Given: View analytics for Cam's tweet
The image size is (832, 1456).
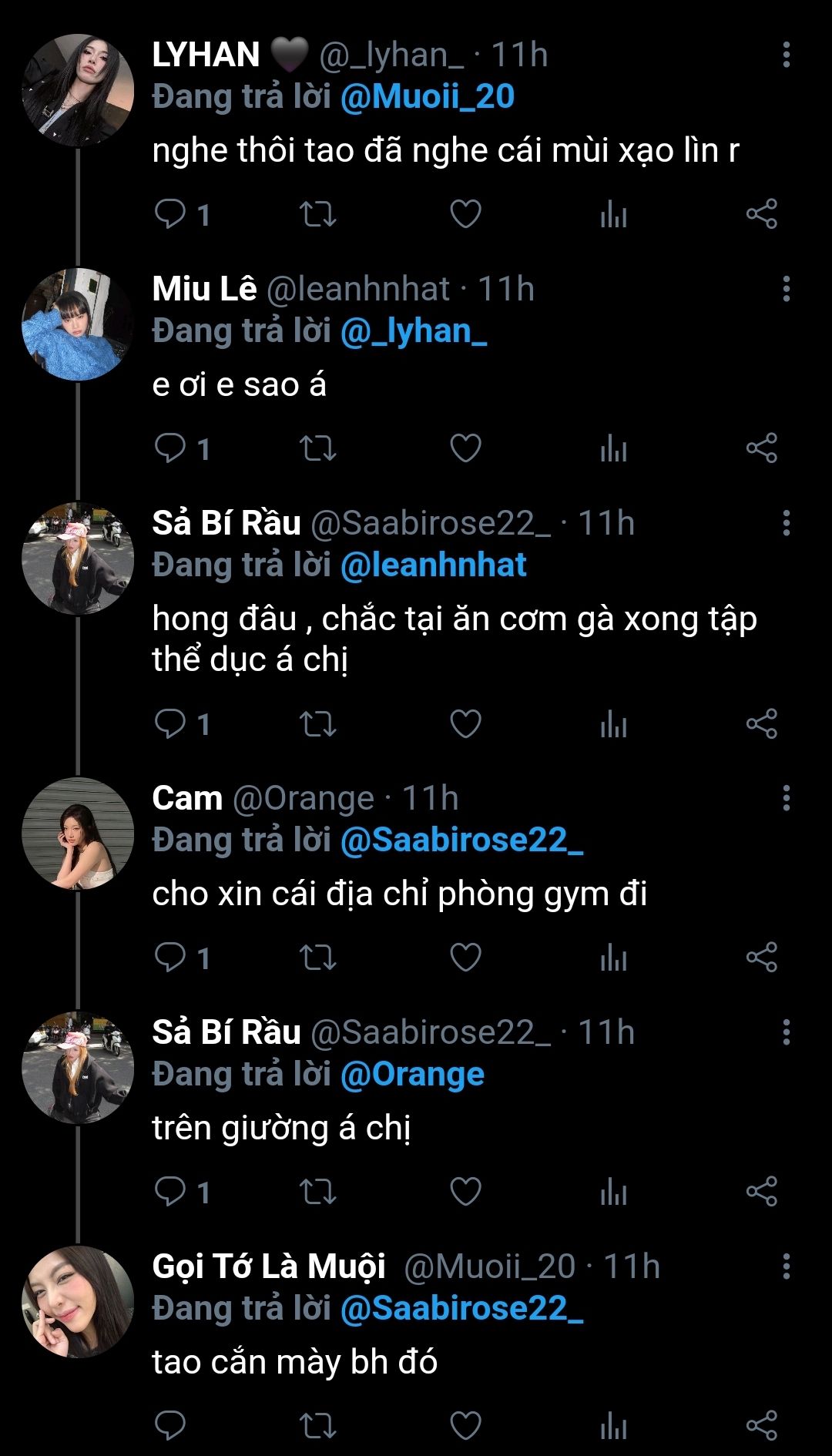Looking at the screenshot, I should pyautogui.click(x=613, y=958).
